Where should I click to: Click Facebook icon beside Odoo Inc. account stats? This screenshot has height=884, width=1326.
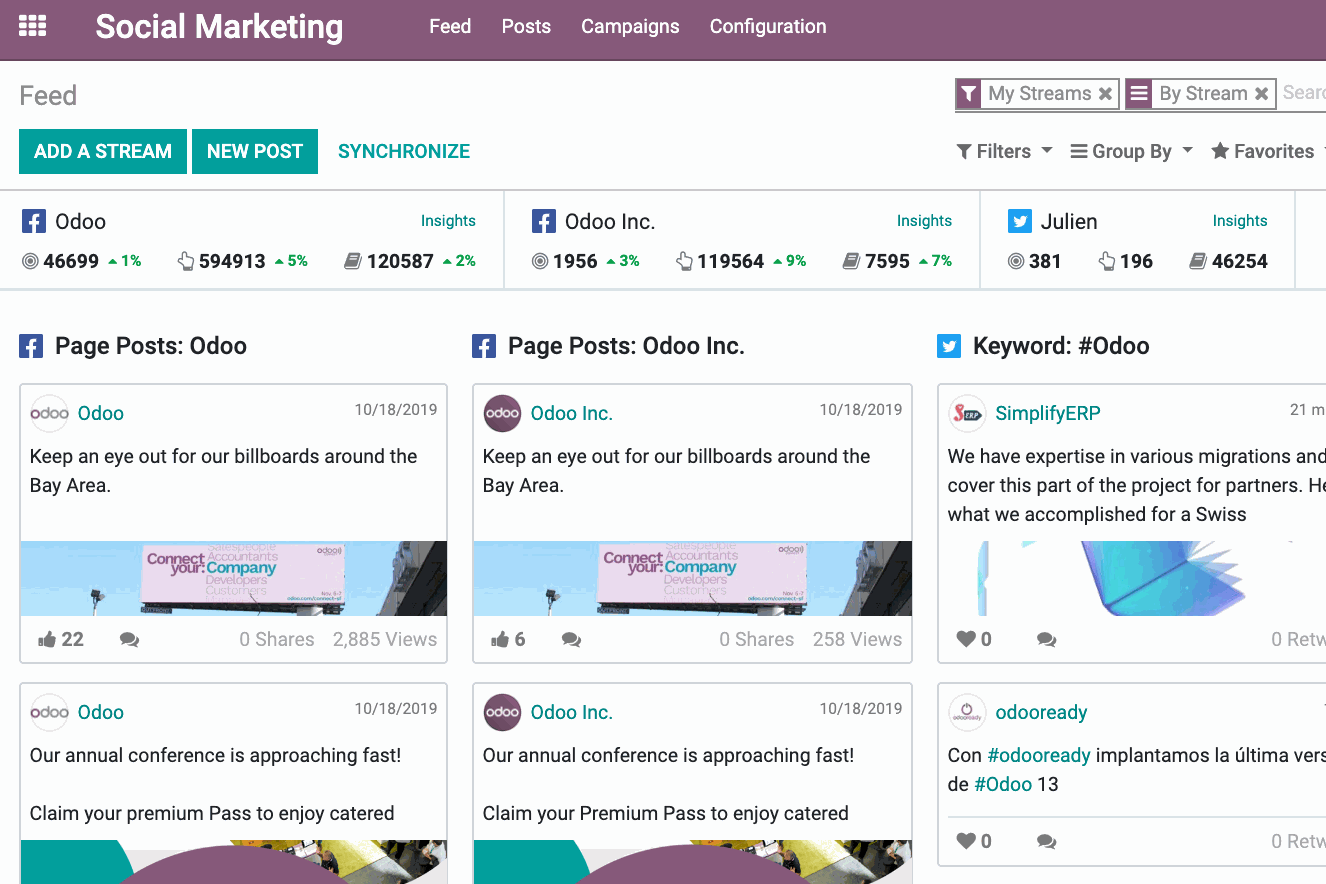[x=544, y=222]
